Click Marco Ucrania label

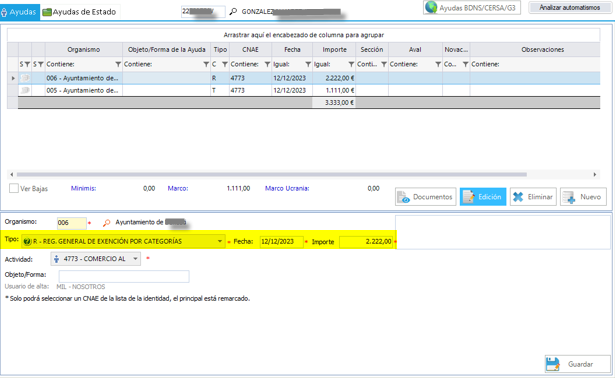287,188
